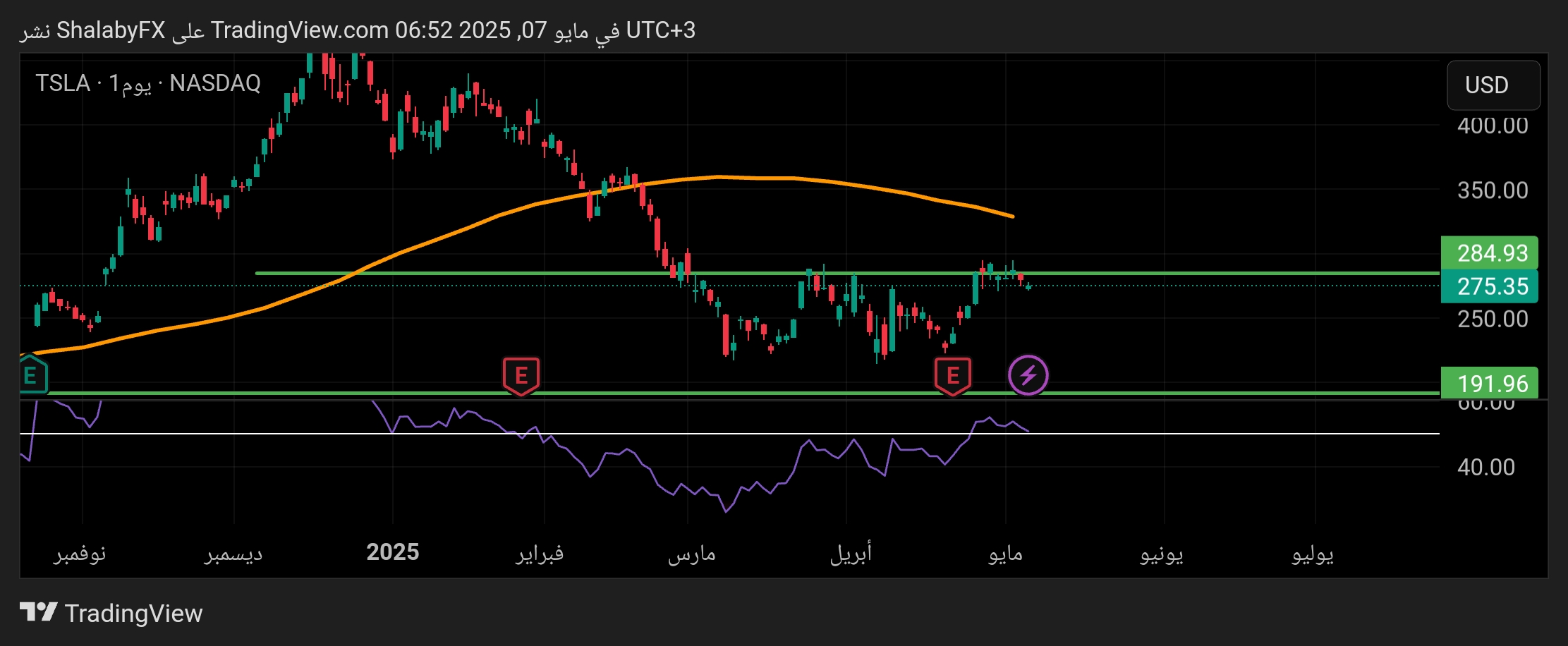The image size is (1568, 646).
Task: Click the red earnings E marker near May
Action: point(953,376)
